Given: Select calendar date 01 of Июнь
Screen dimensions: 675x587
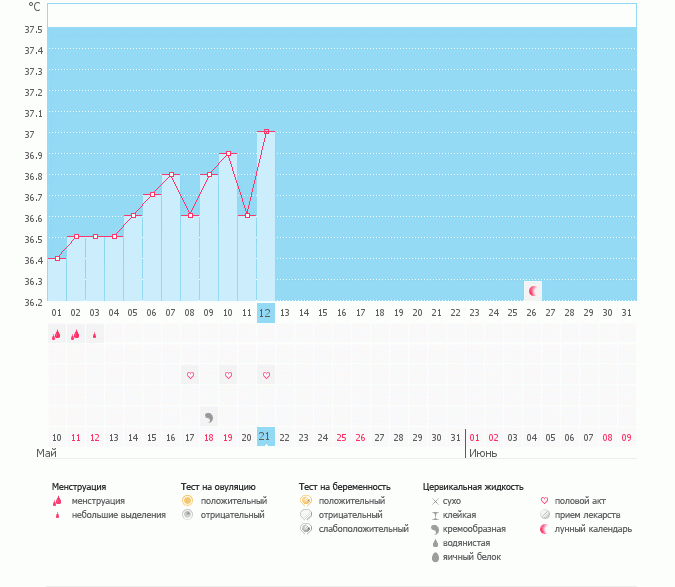Looking at the screenshot, I should click(474, 437).
